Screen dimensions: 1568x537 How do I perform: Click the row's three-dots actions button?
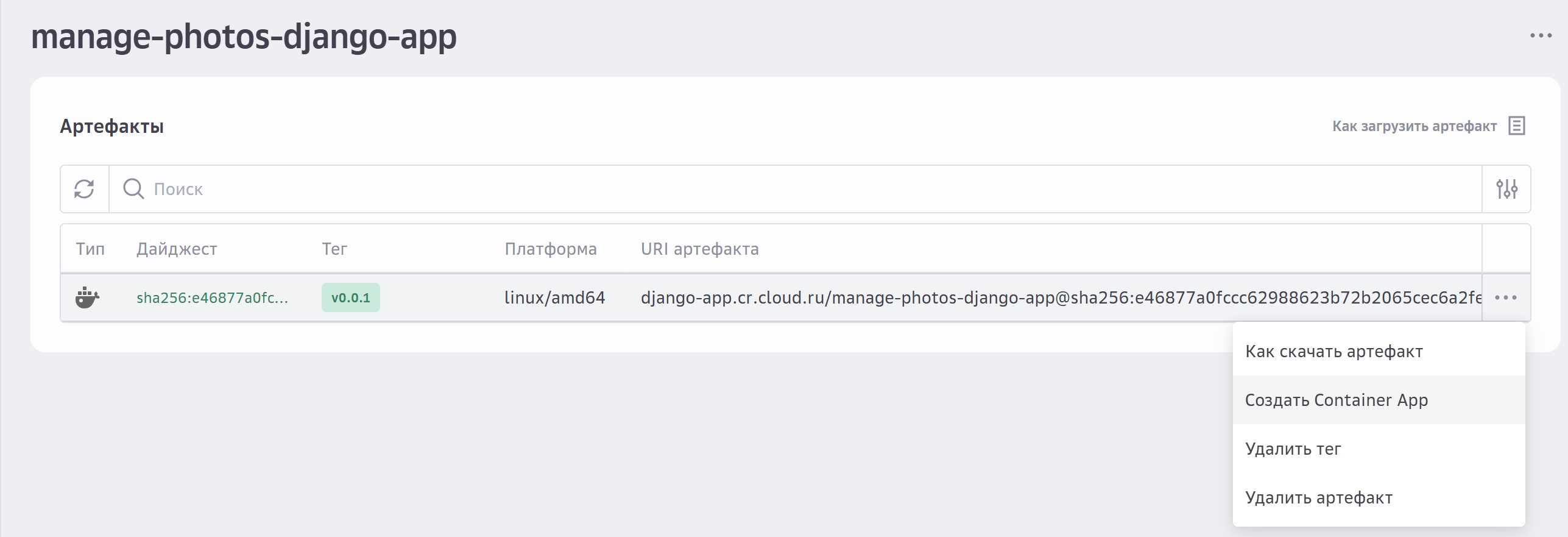coord(1506,297)
